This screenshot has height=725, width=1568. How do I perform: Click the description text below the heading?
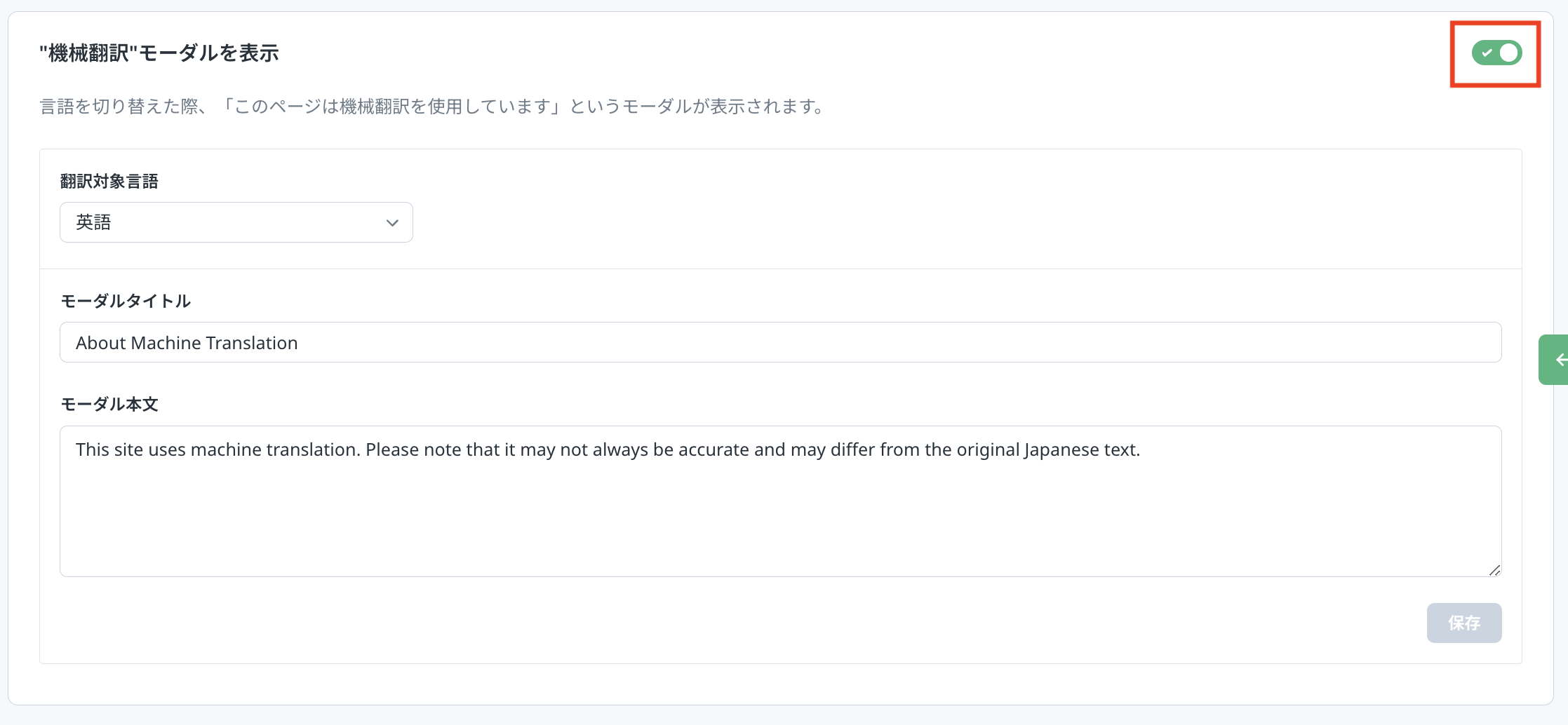pyautogui.click(x=432, y=107)
